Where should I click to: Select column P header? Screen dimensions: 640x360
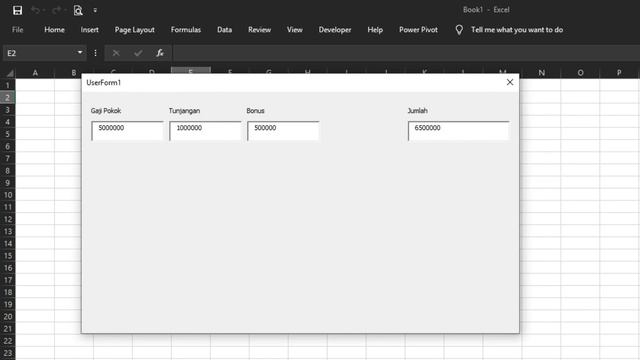(x=619, y=73)
